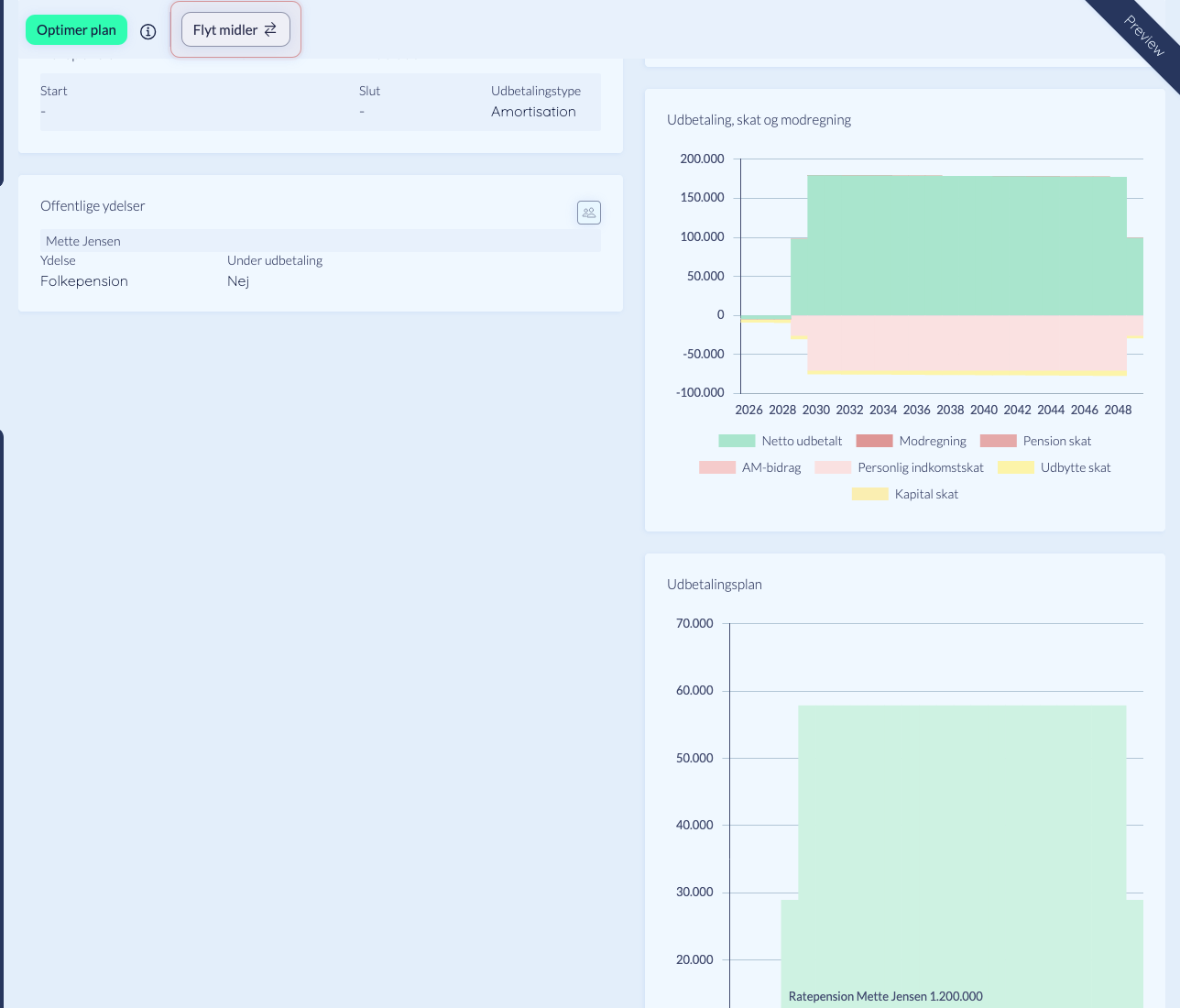The image size is (1180, 1008).
Task: Toggle the Modregning legend swatch
Action: click(874, 441)
